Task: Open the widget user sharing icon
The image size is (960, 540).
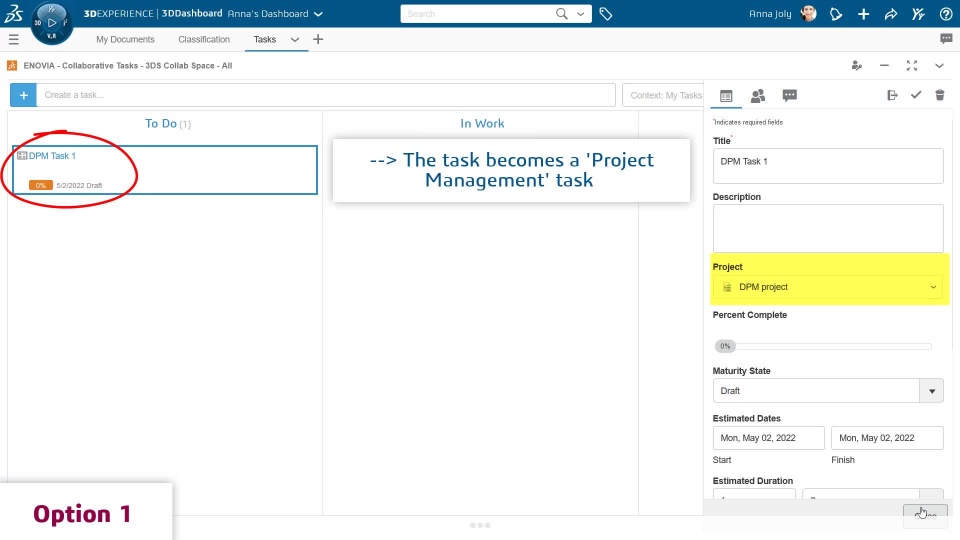Action: coord(857,66)
